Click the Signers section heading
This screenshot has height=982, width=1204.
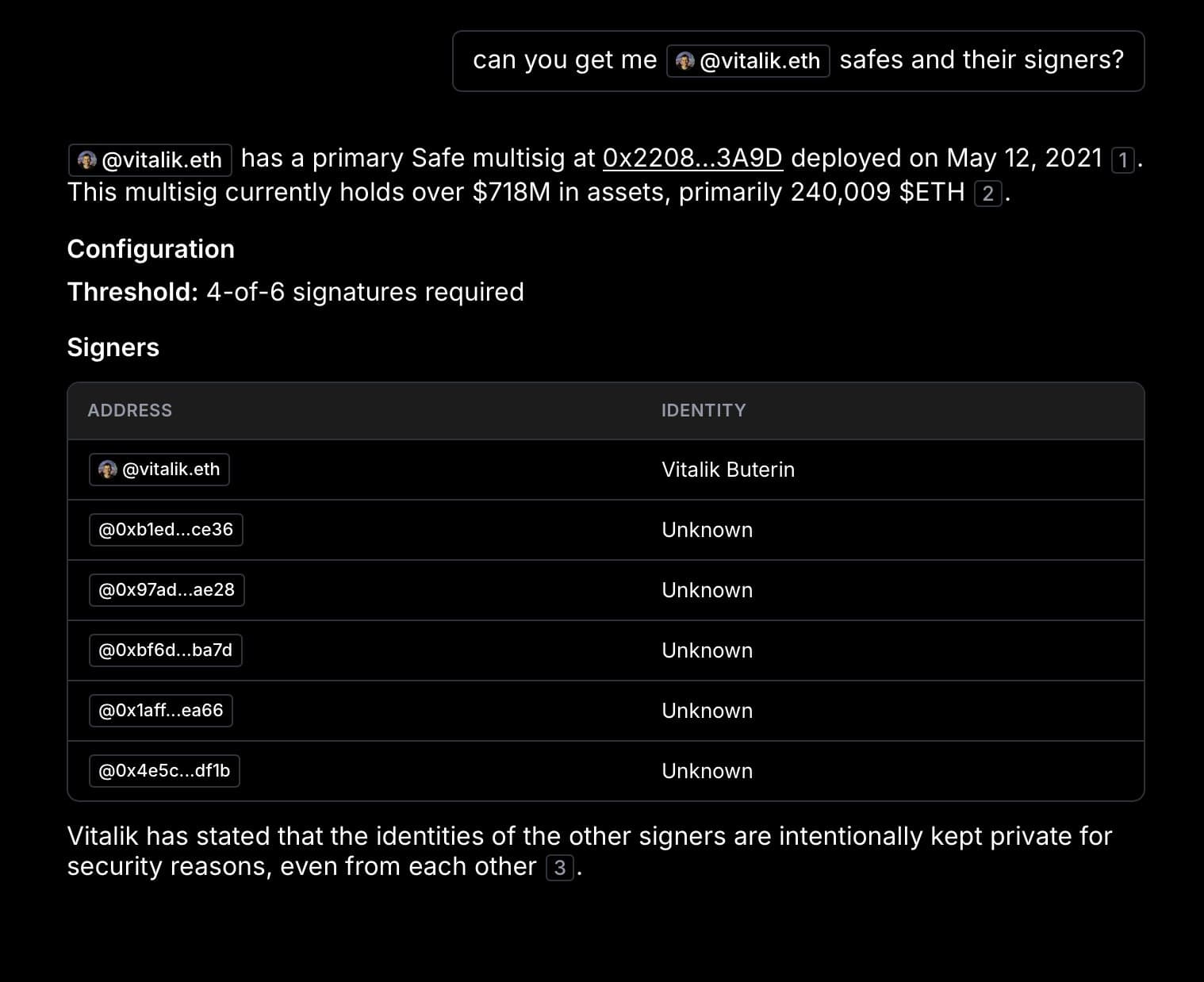pos(113,347)
